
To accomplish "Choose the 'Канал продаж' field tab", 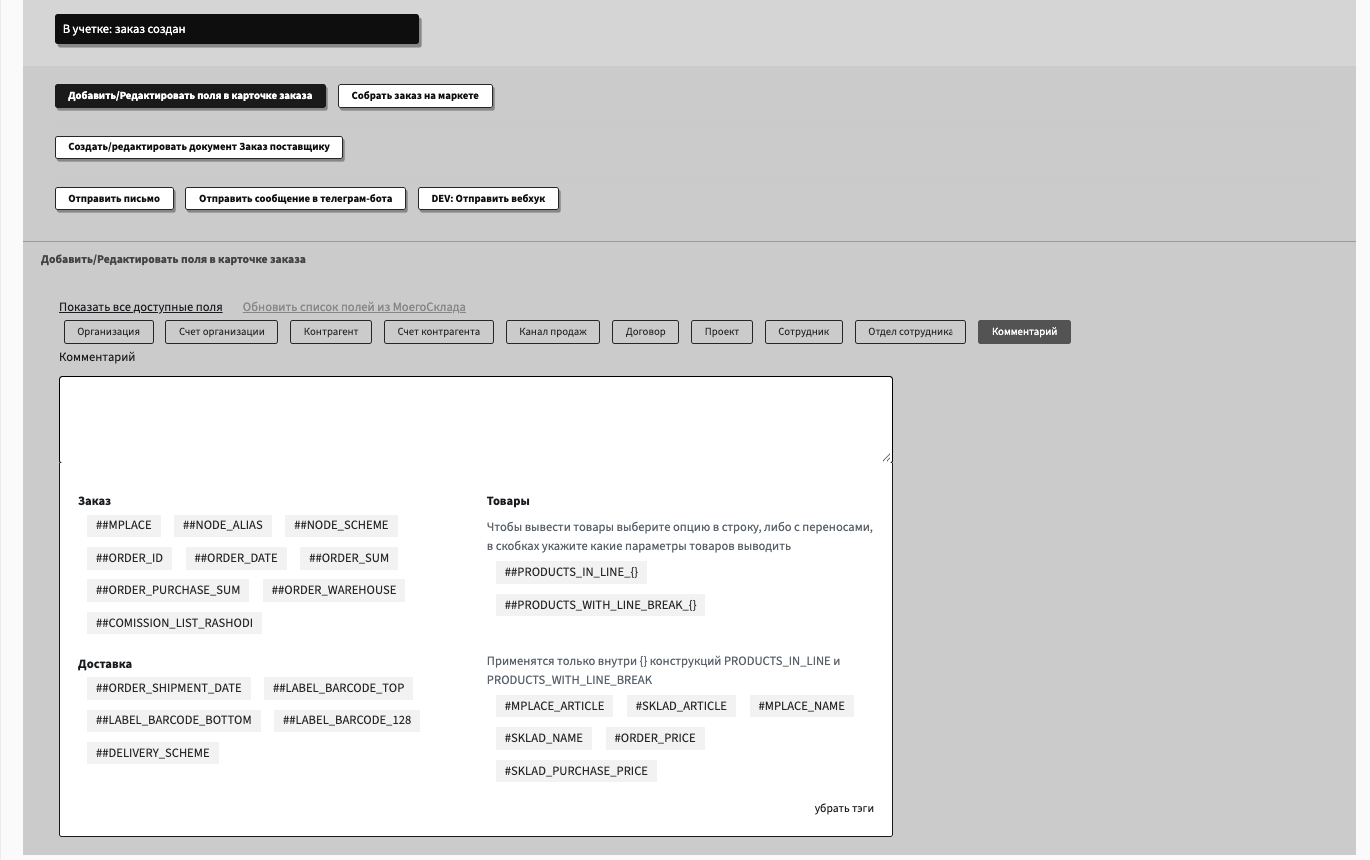I will [x=553, y=332].
